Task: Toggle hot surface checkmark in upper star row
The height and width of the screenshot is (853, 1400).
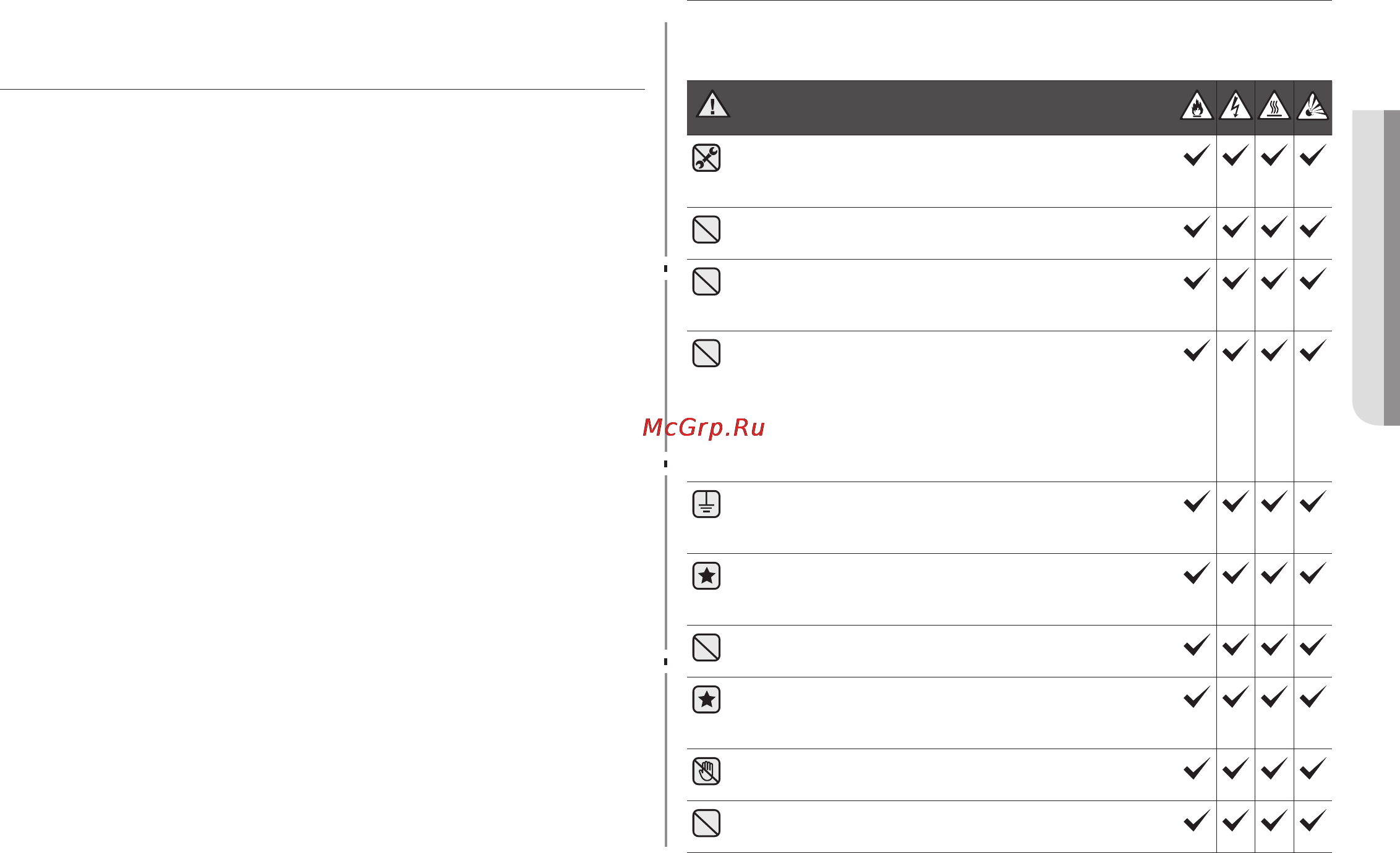Action: pyautogui.click(x=1274, y=572)
